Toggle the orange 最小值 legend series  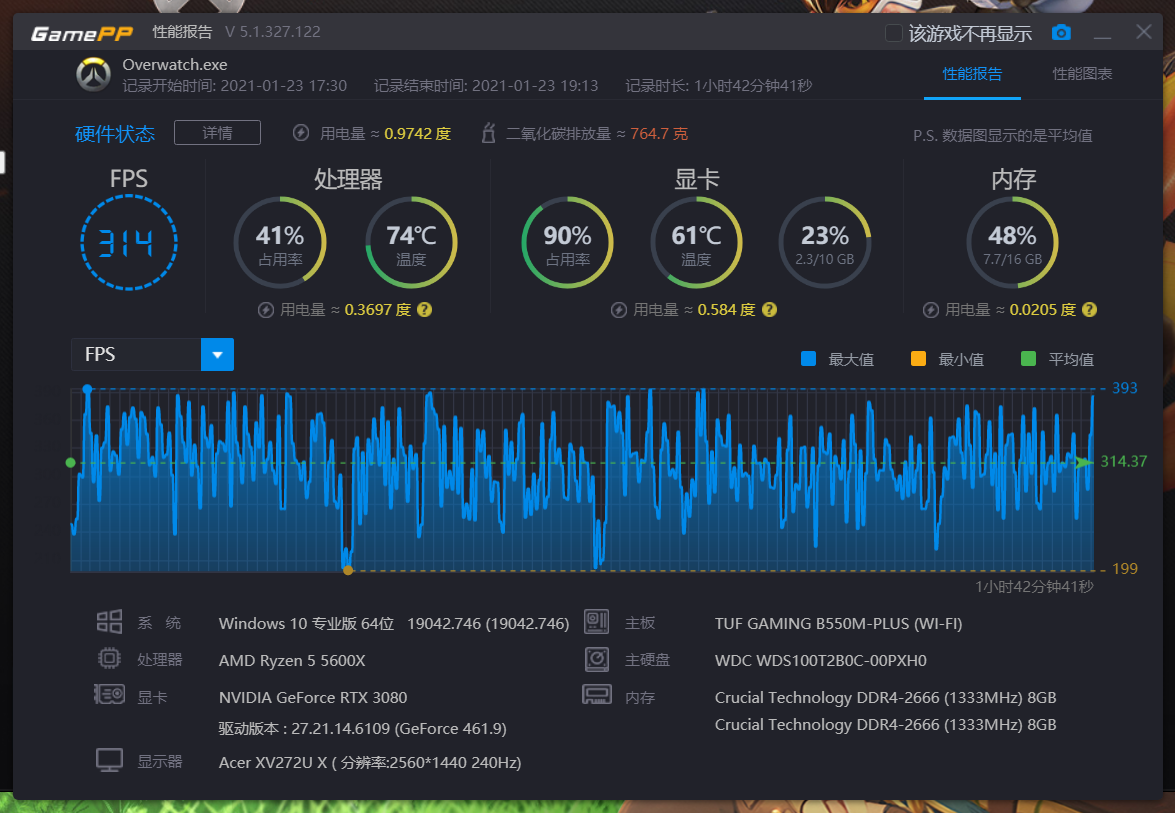click(919, 359)
